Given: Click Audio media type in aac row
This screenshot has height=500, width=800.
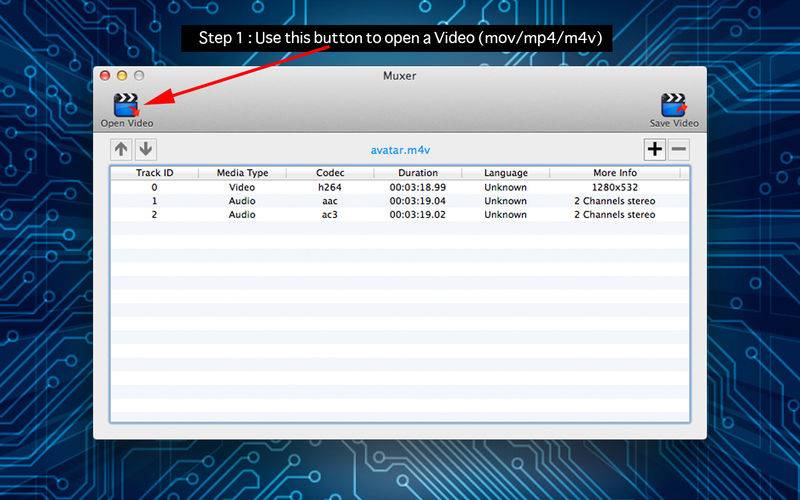Looking at the screenshot, I should coord(242,201).
